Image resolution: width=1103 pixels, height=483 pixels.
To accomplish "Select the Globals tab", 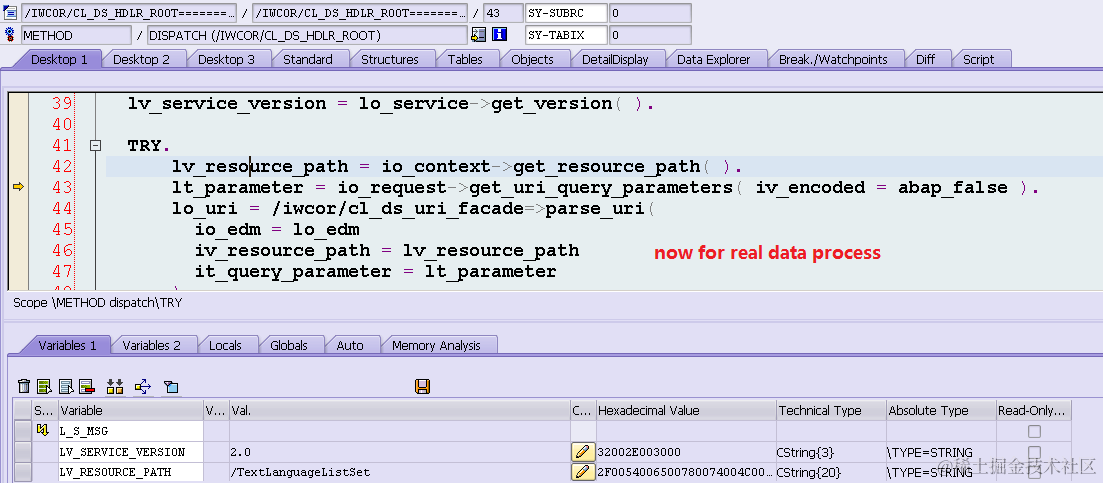I will pyautogui.click(x=288, y=345).
